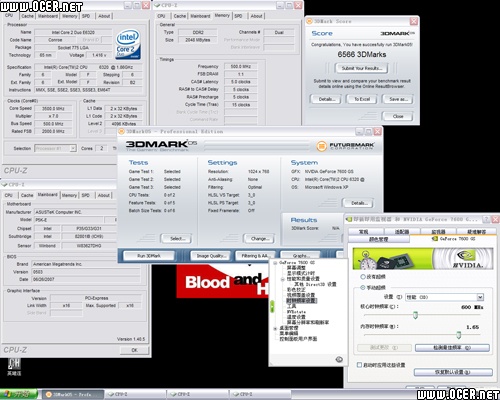Click Change button under Settings
The image size is (500, 400).
point(260,238)
